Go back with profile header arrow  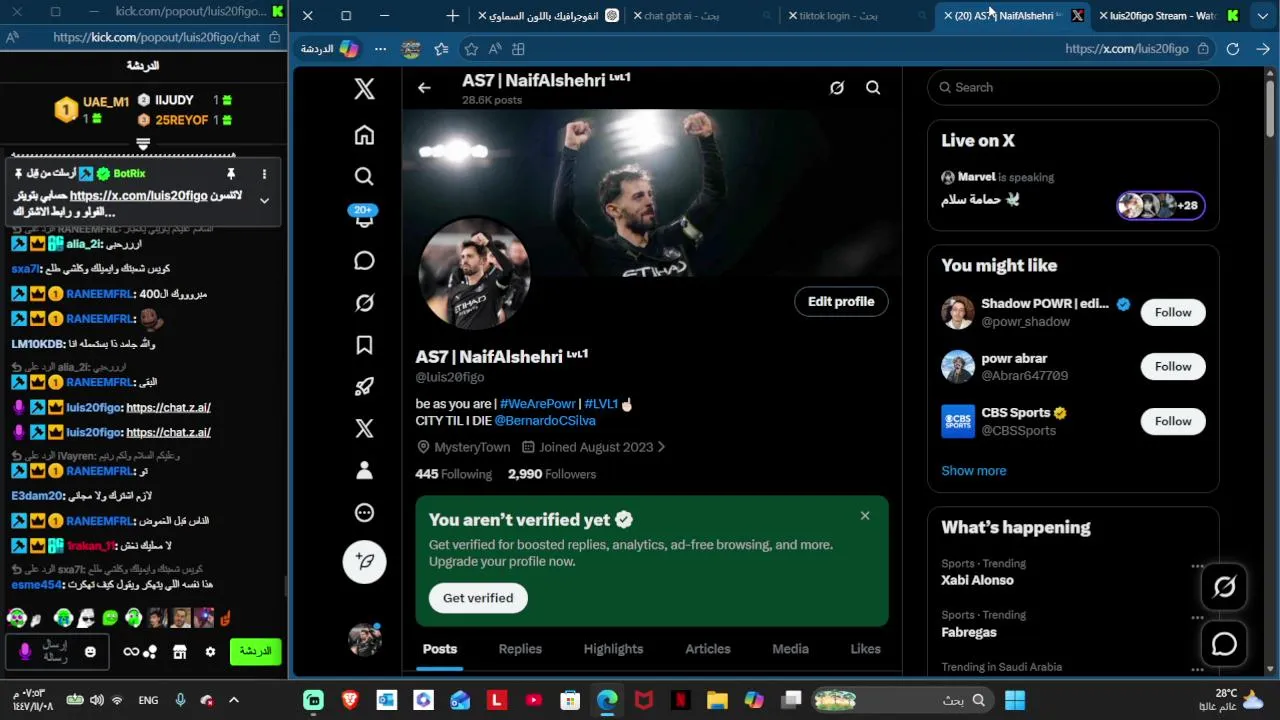coord(424,88)
